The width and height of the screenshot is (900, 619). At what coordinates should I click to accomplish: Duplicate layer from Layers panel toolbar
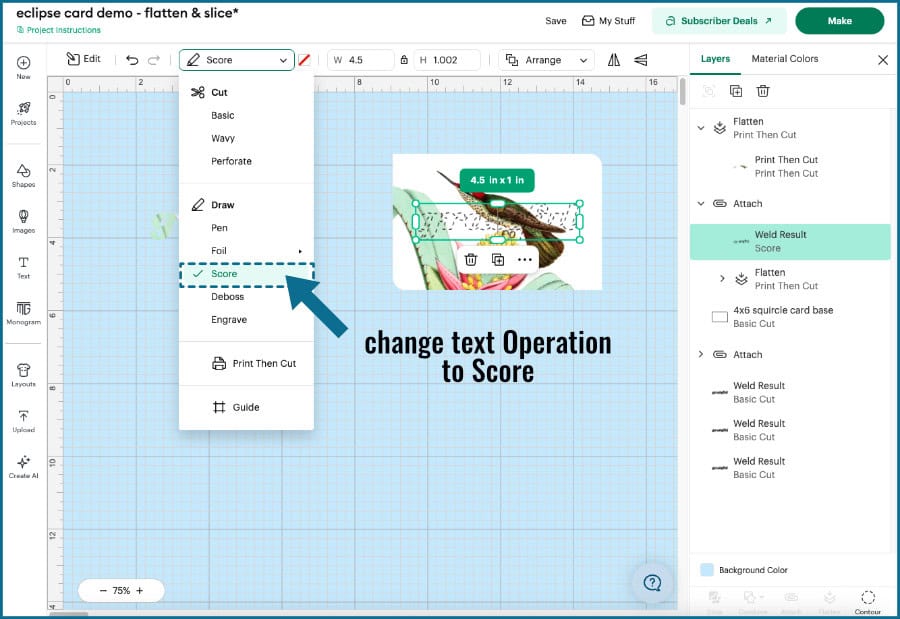pyautogui.click(x=736, y=91)
